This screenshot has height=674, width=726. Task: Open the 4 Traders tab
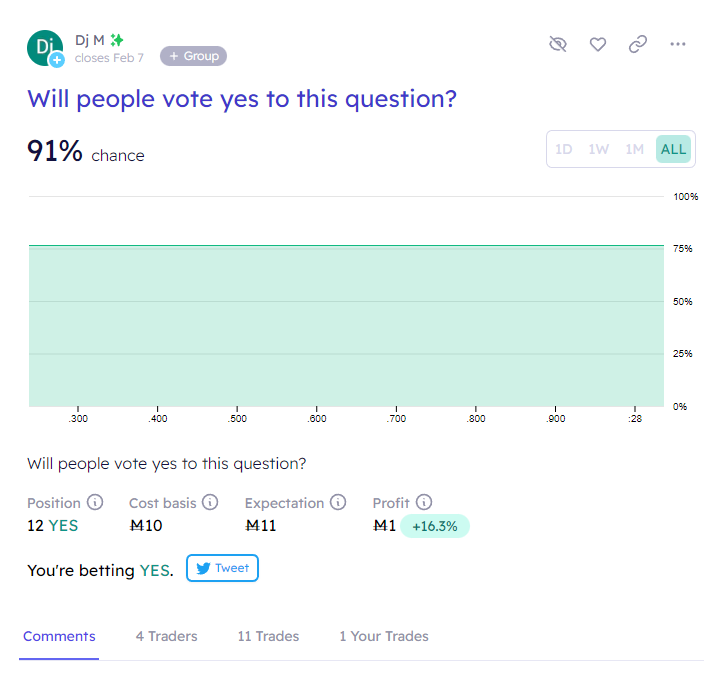click(167, 636)
